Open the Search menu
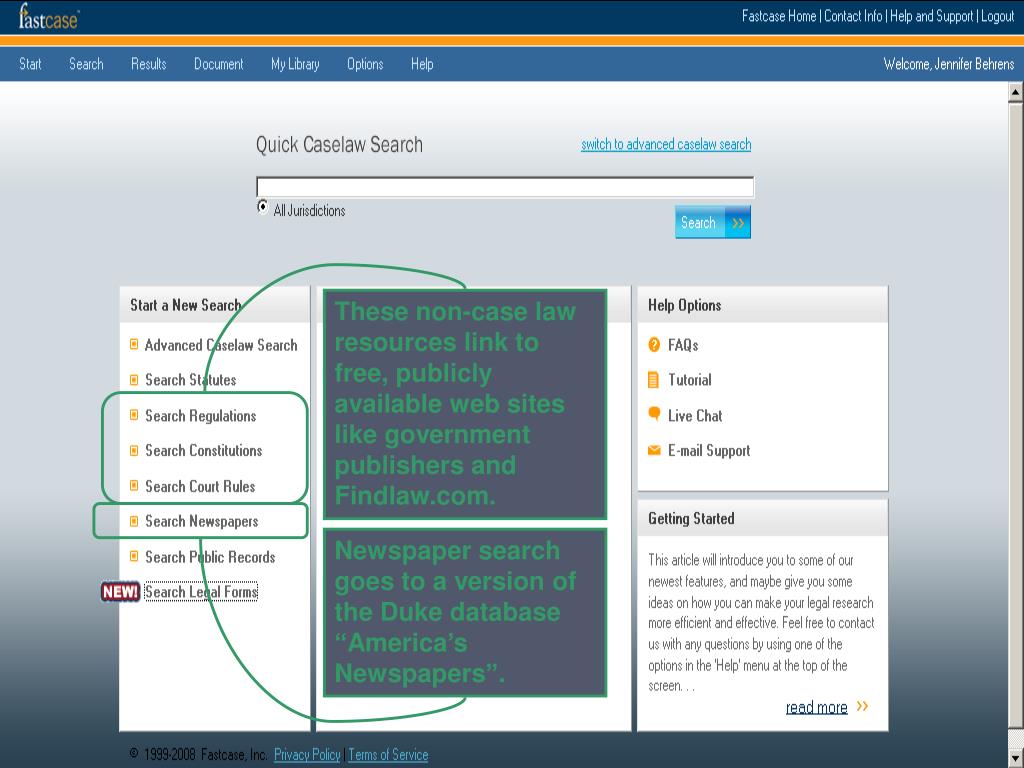The image size is (1024, 768). [x=86, y=64]
